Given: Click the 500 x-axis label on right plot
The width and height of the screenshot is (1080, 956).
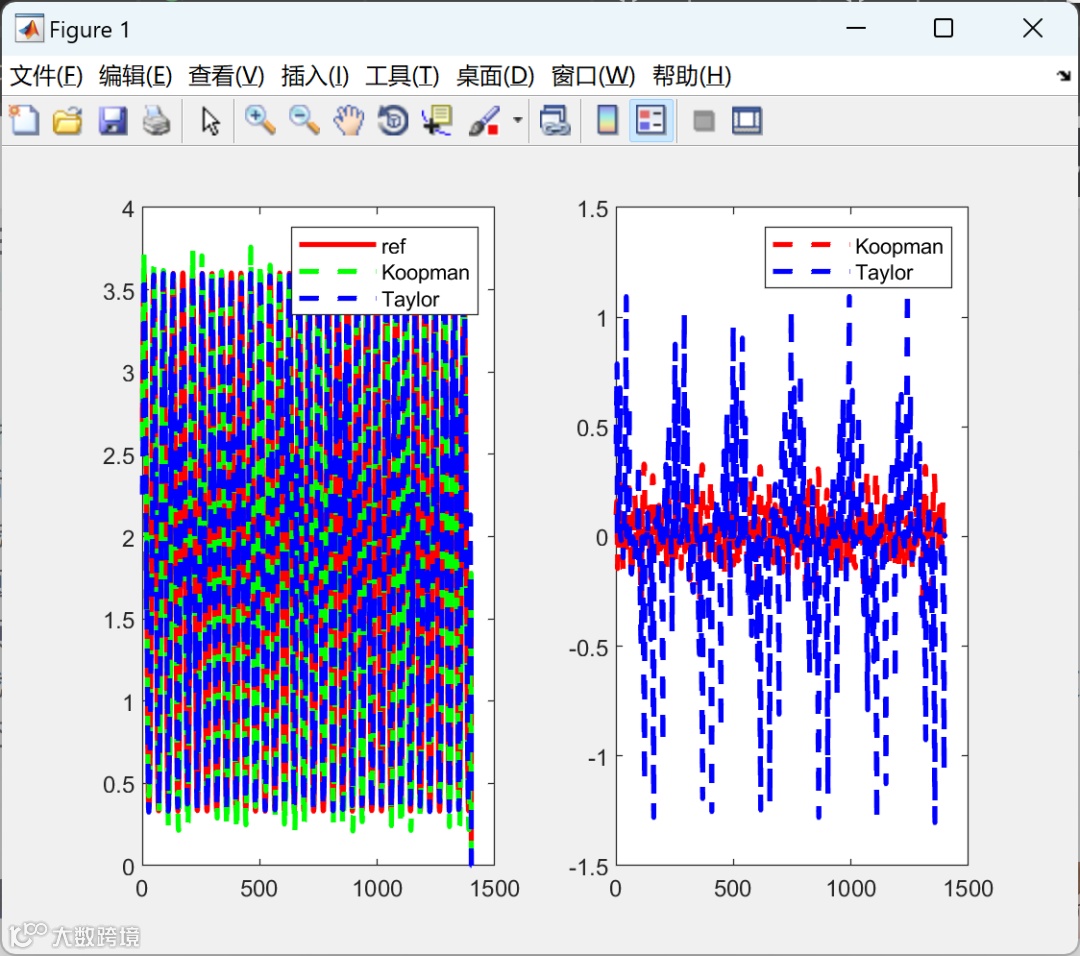Looking at the screenshot, I should click(x=733, y=889).
